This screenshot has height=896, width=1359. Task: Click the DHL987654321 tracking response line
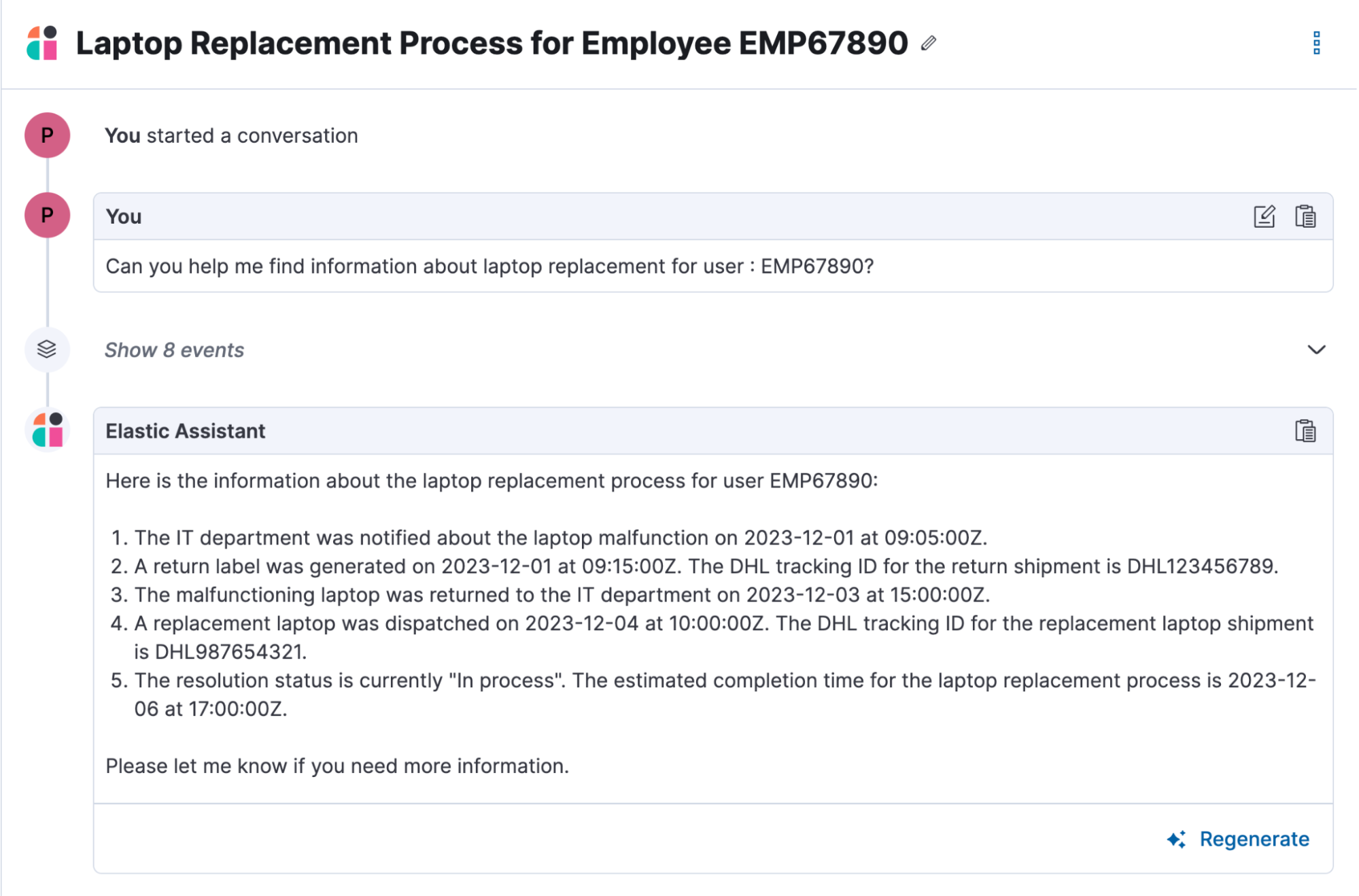pos(723,638)
